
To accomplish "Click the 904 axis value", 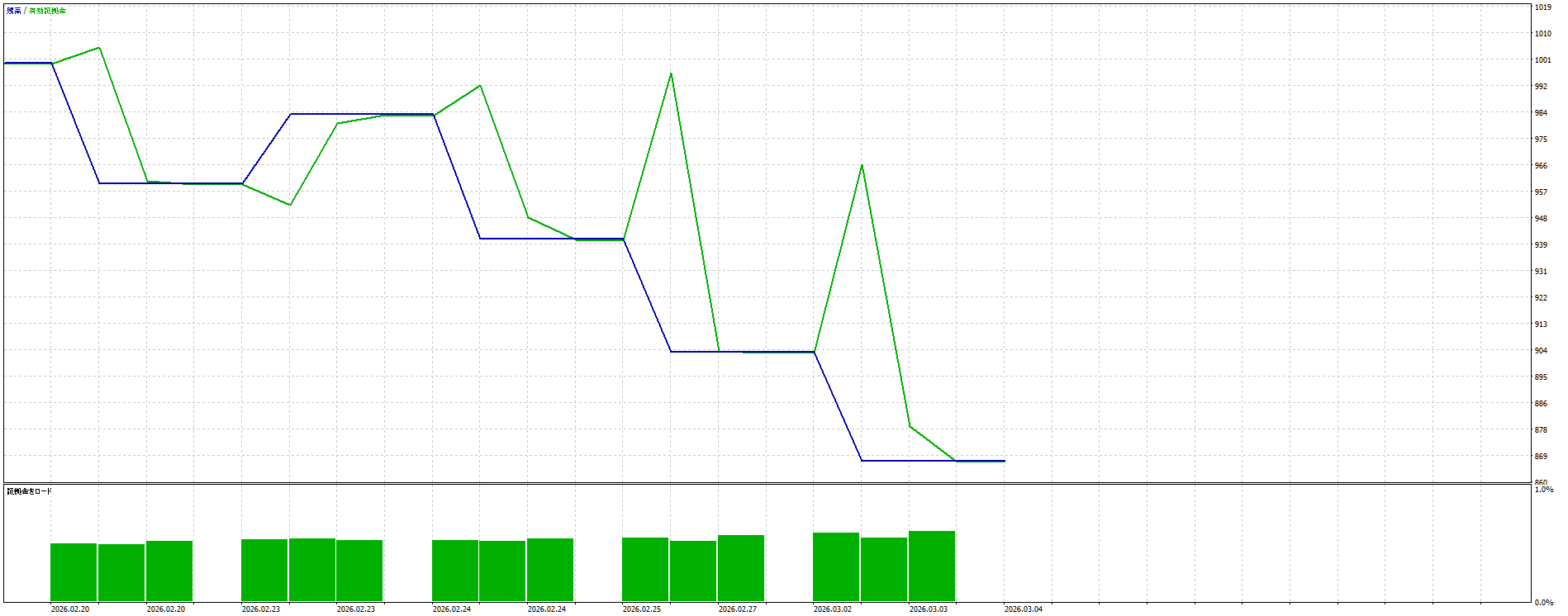I will click(1541, 351).
